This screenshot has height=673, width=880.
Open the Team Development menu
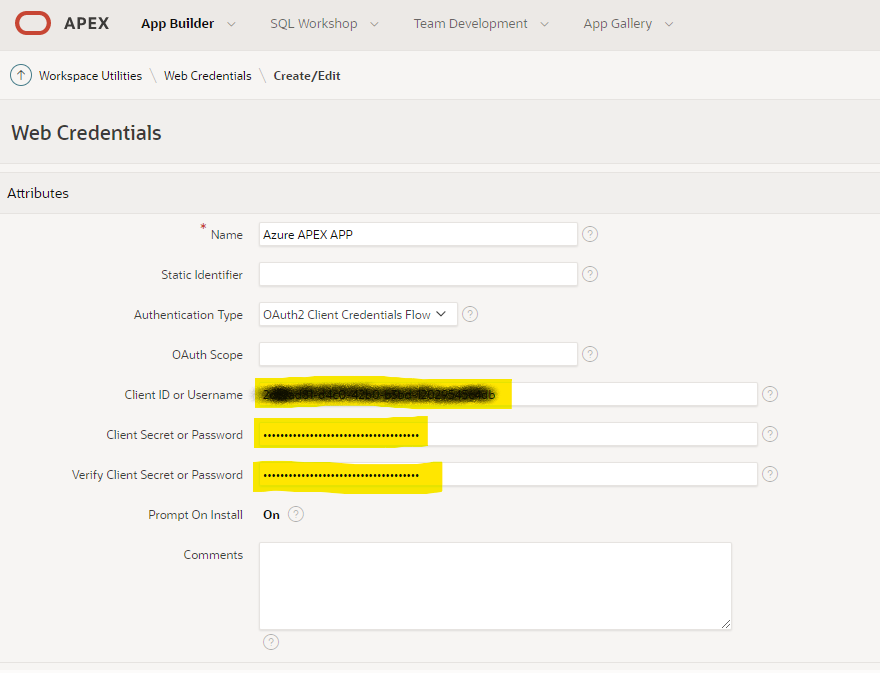[x=481, y=24]
